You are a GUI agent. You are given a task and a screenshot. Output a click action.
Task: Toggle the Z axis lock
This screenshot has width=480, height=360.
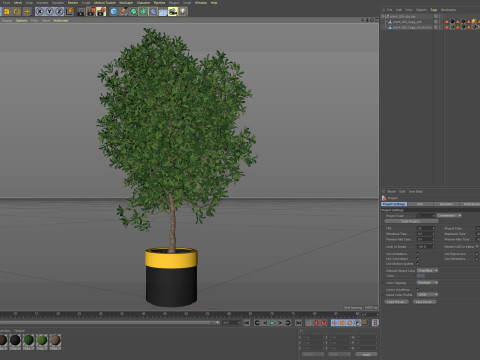59,12
